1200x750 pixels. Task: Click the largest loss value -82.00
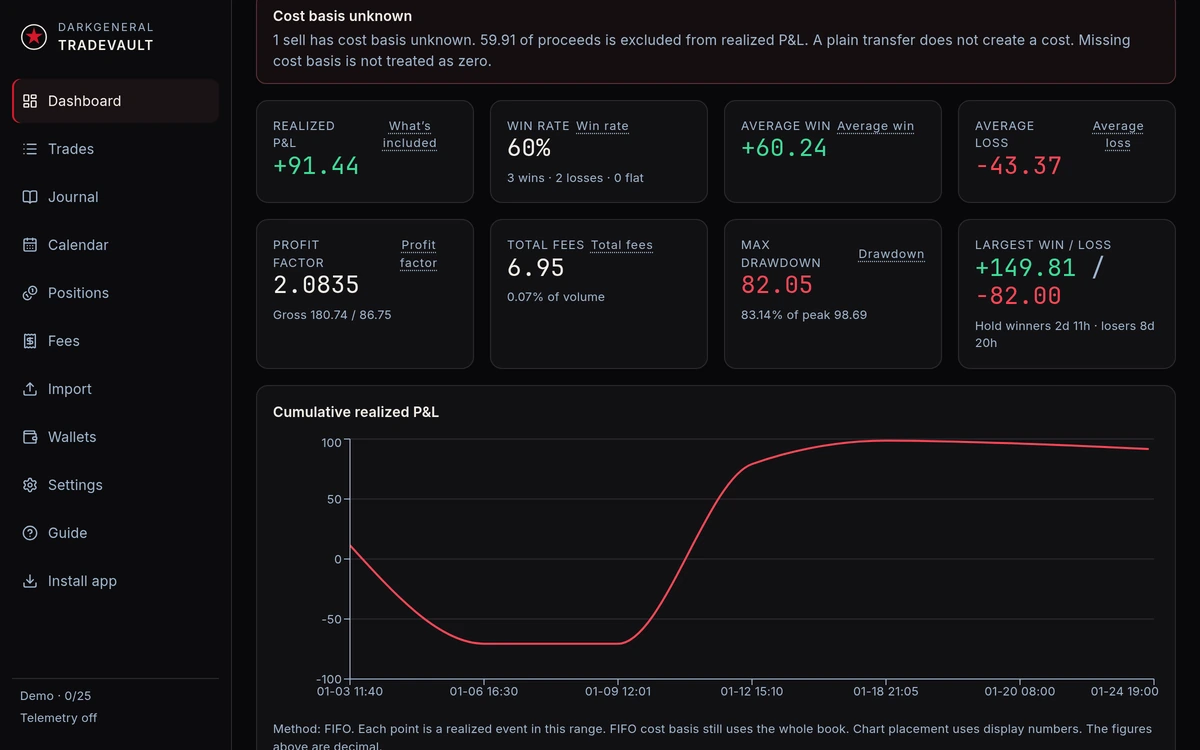tap(1018, 296)
